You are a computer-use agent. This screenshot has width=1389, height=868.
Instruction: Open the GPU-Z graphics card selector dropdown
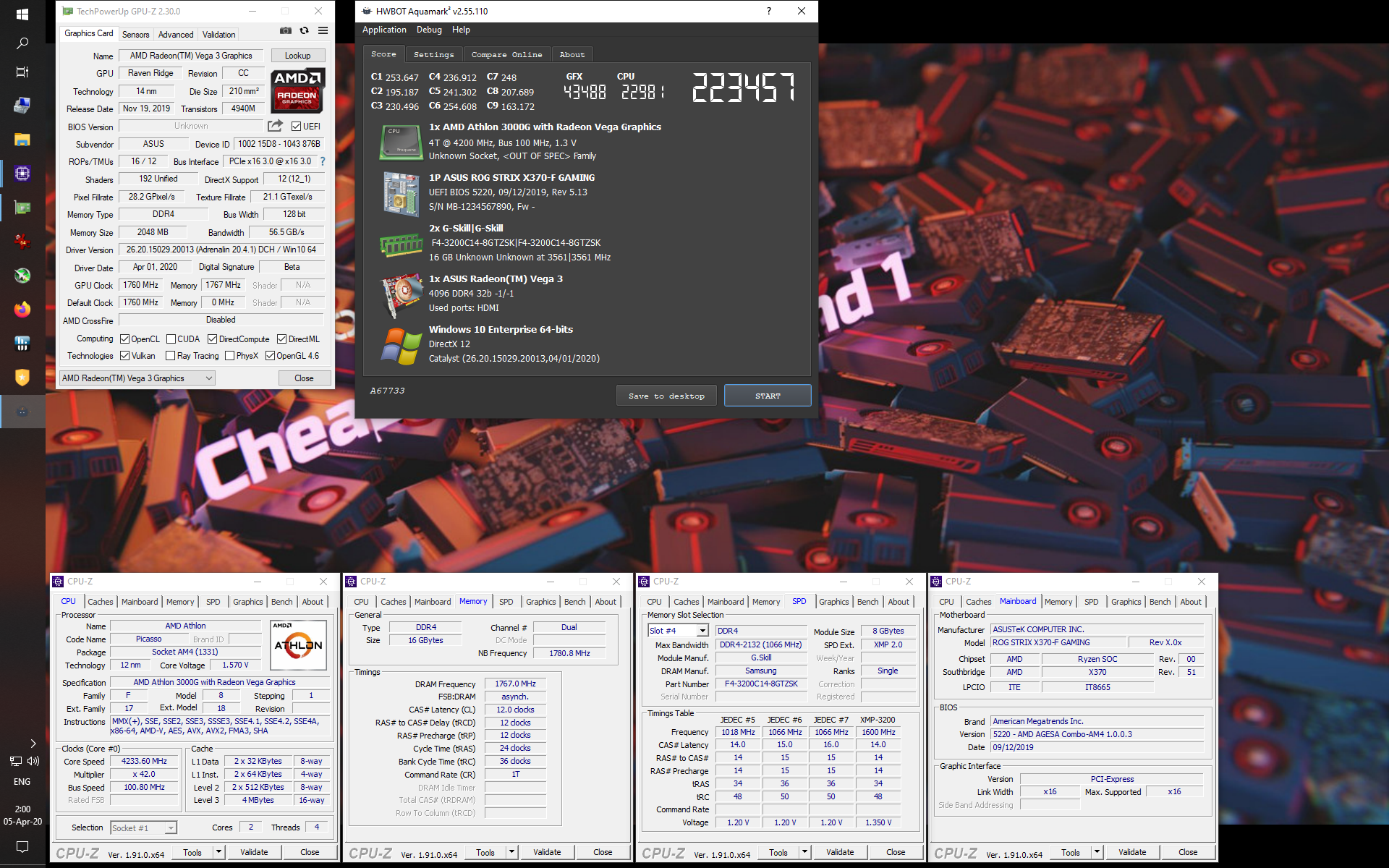coord(137,378)
